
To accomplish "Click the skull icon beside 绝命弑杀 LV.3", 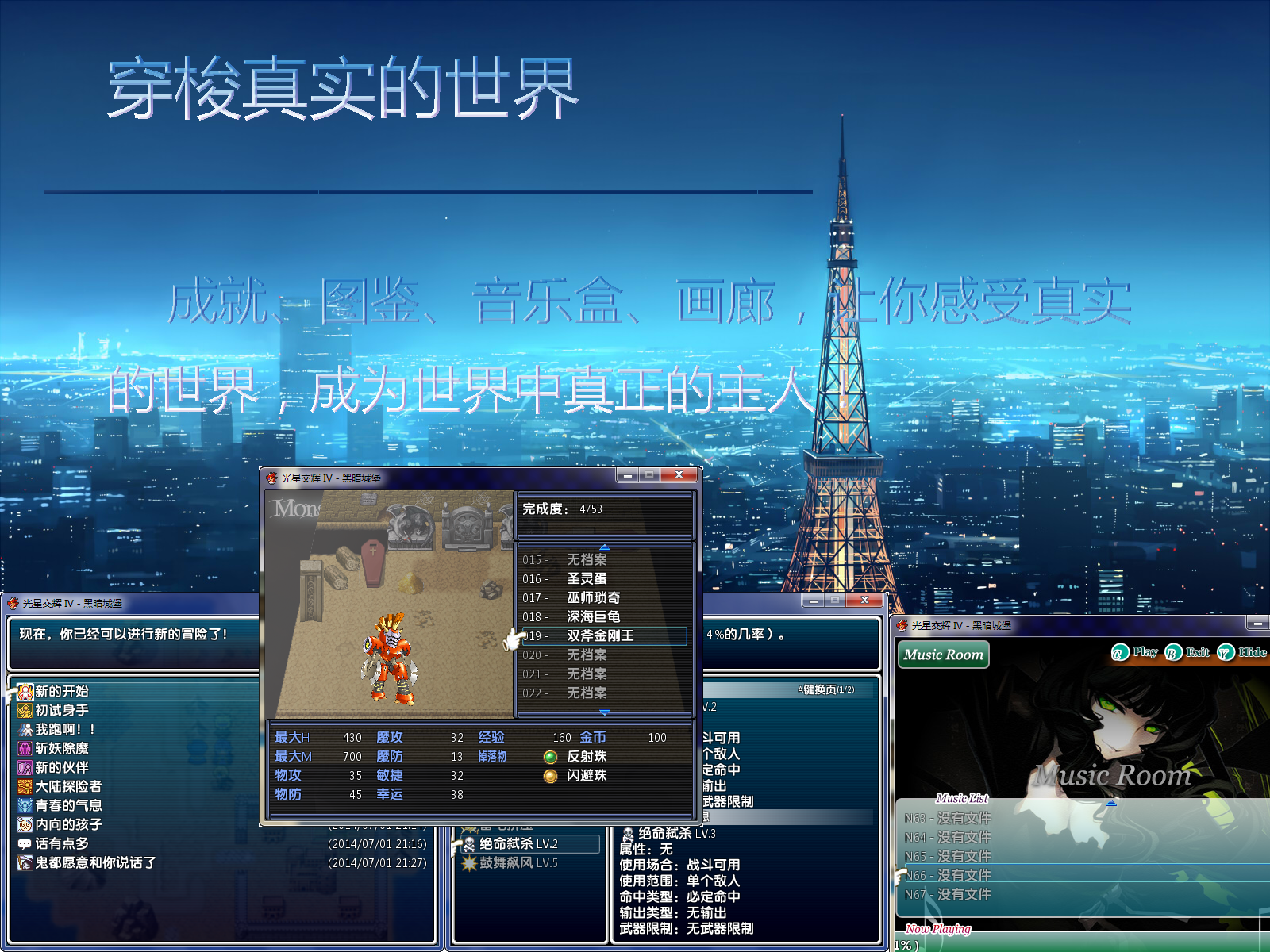I will click(628, 834).
